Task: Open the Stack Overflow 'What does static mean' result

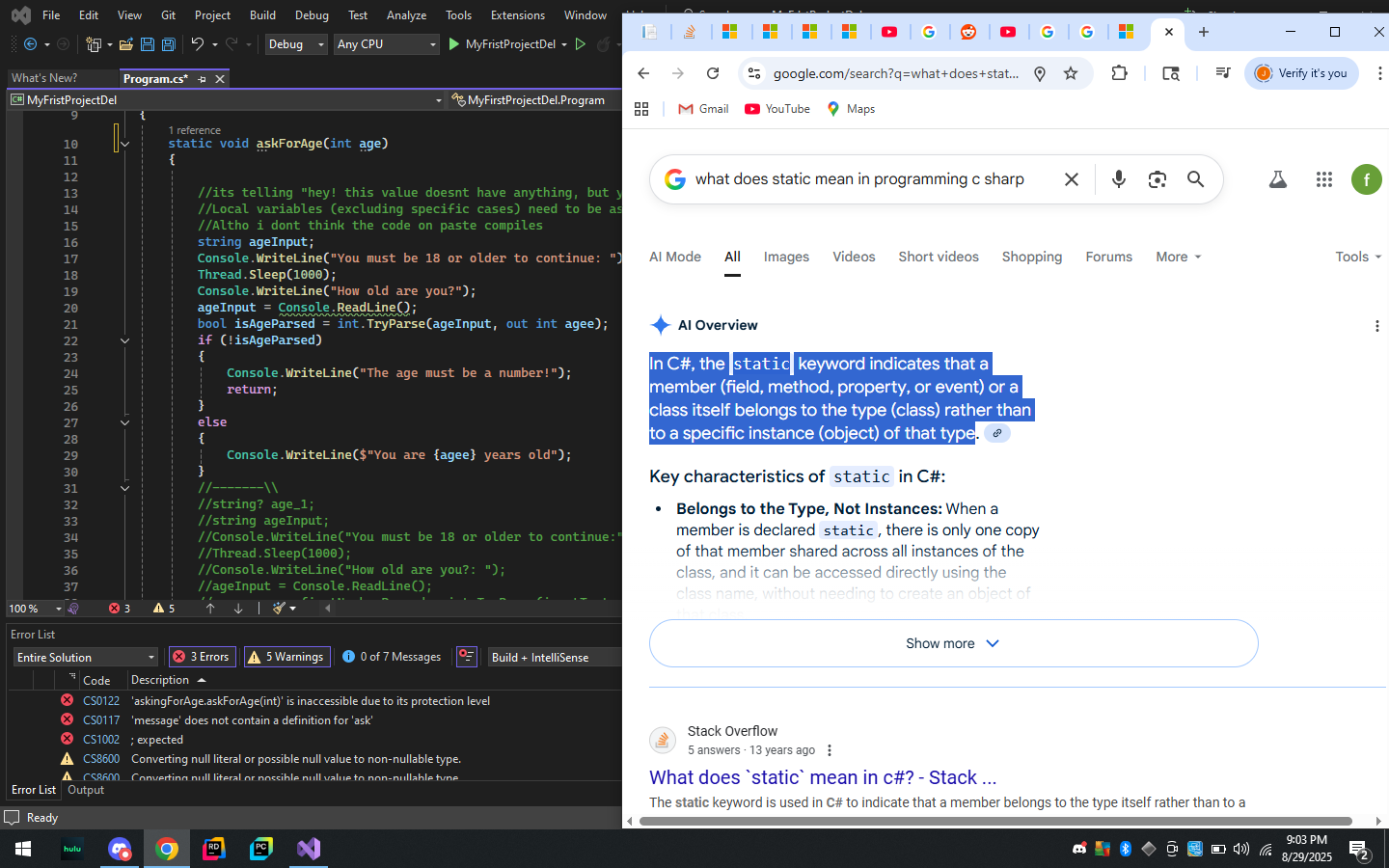Action: coord(823,777)
